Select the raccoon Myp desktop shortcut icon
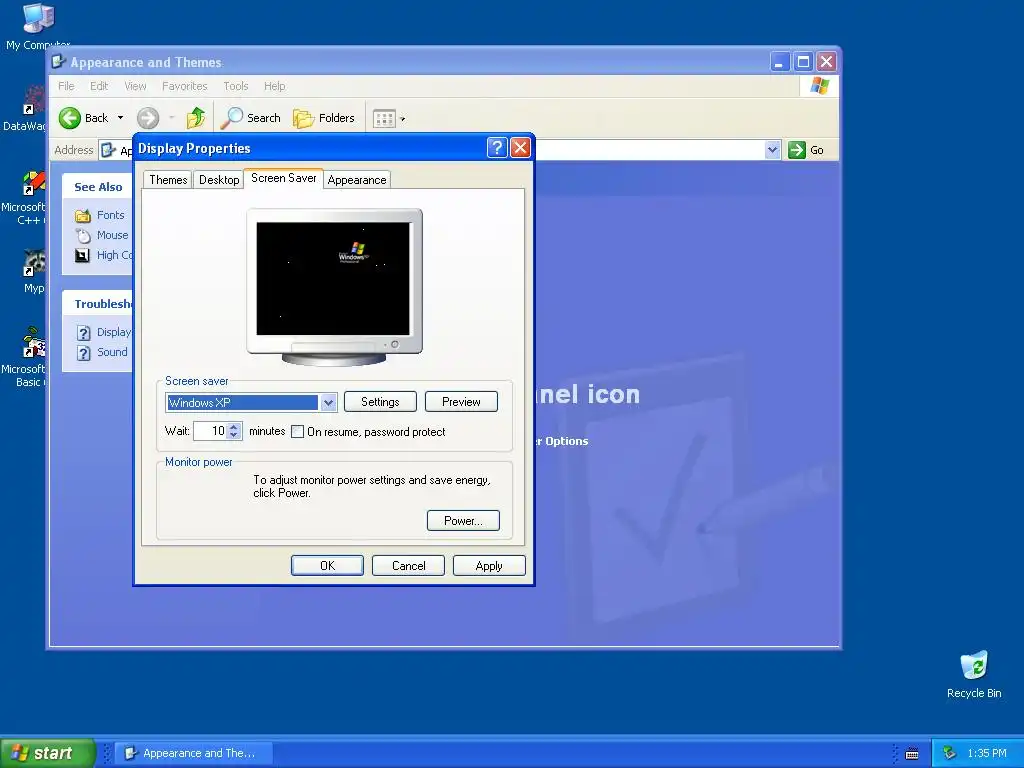Screen dimensions: 1024x768 34,264
